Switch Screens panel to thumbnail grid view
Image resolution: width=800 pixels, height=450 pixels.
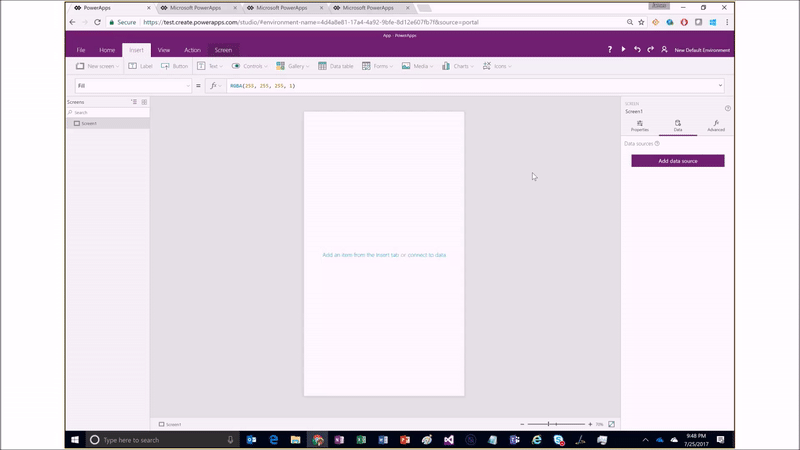[x=144, y=102]
